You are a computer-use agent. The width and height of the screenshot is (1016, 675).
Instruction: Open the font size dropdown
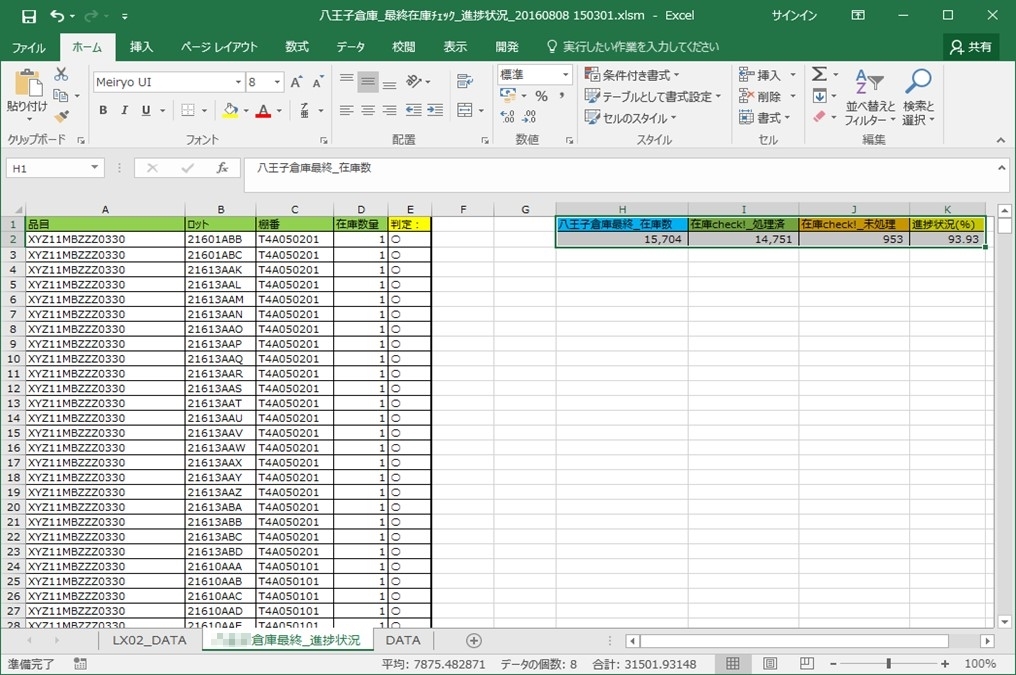point(277,82)
